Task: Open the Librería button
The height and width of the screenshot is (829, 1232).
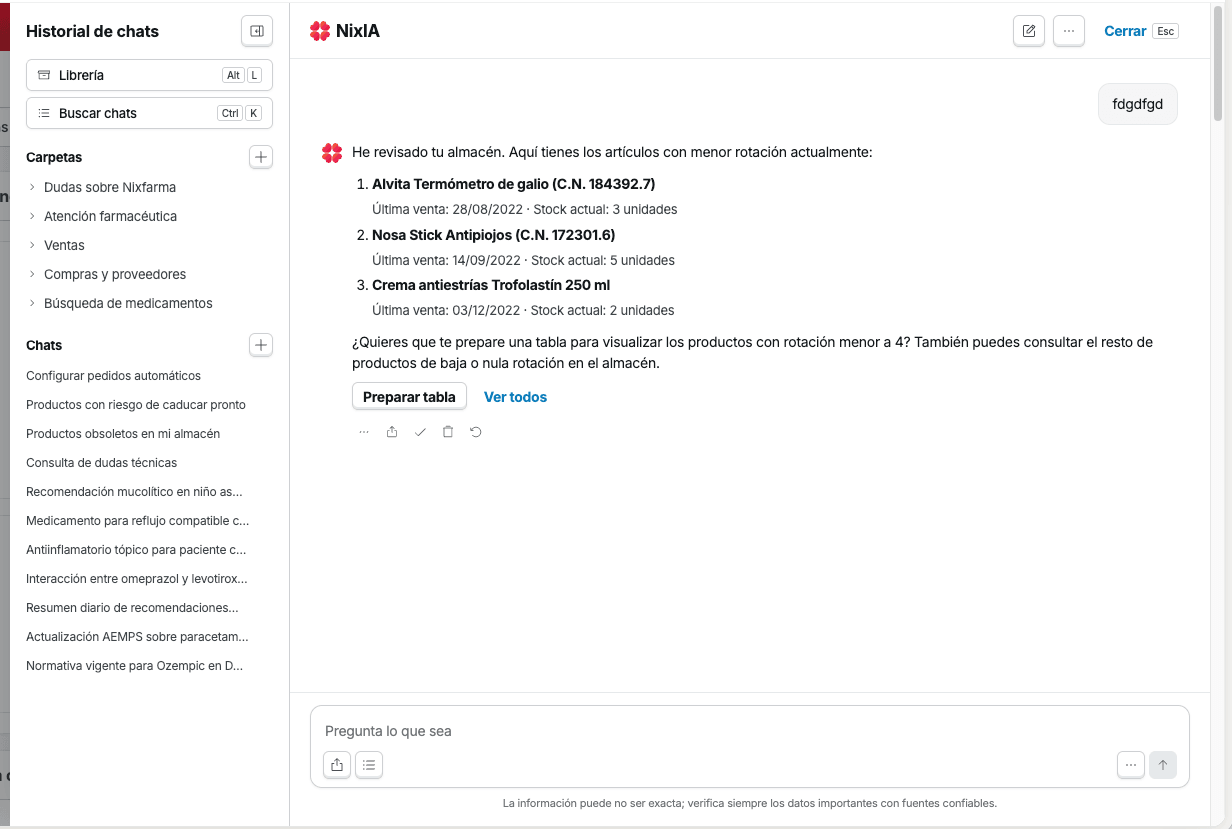Action: click(149, 75)
